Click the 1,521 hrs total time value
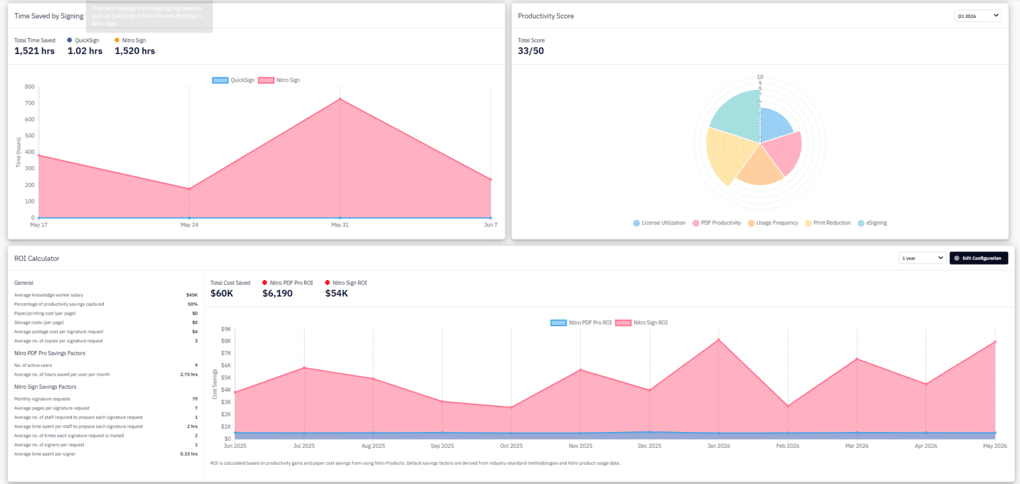1020x484 pixels. tap(34, 51)
